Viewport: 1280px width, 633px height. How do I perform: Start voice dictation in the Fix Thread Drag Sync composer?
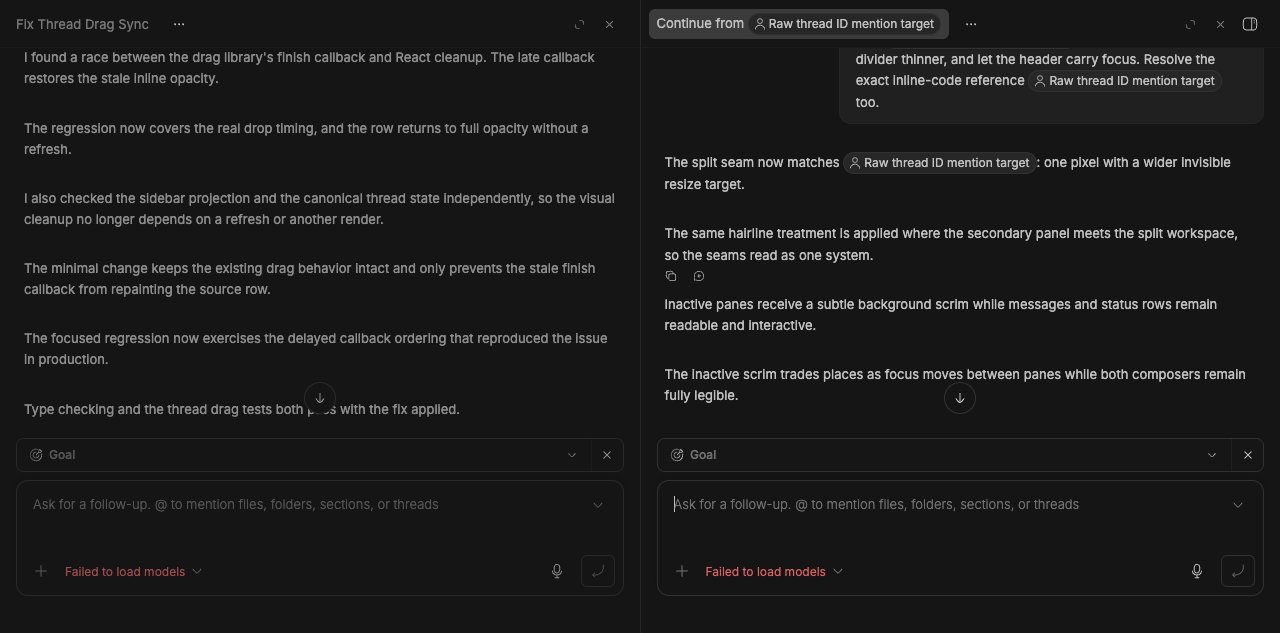click(557, 571)
